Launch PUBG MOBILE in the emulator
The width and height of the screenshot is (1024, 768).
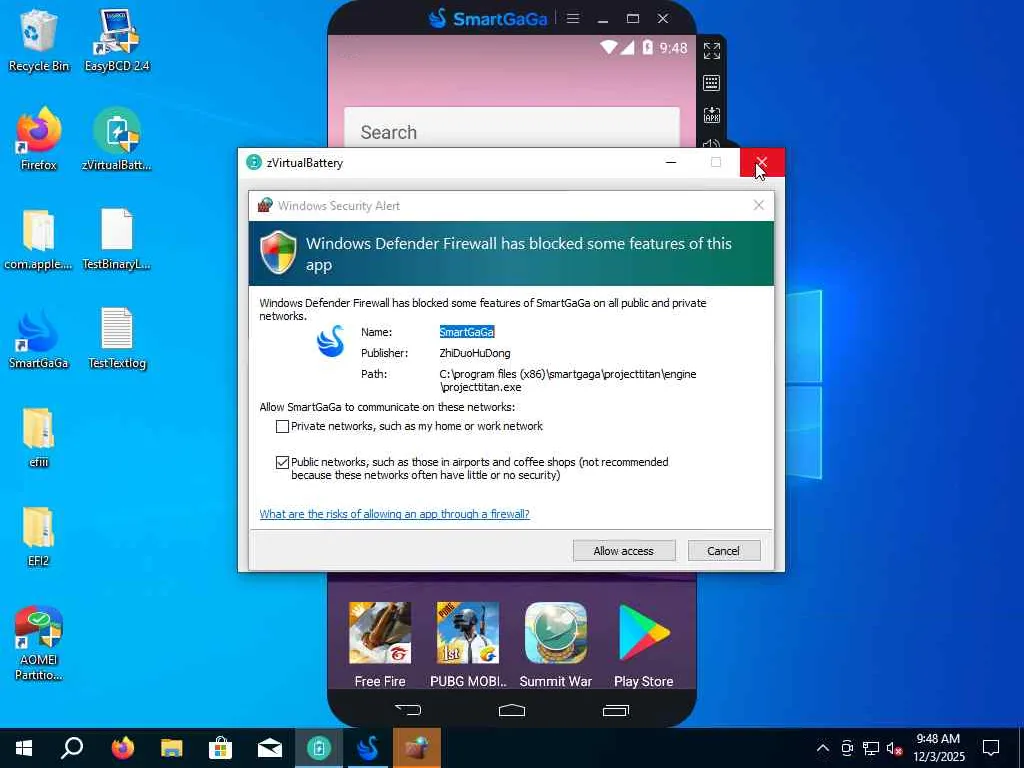(468, 645)
